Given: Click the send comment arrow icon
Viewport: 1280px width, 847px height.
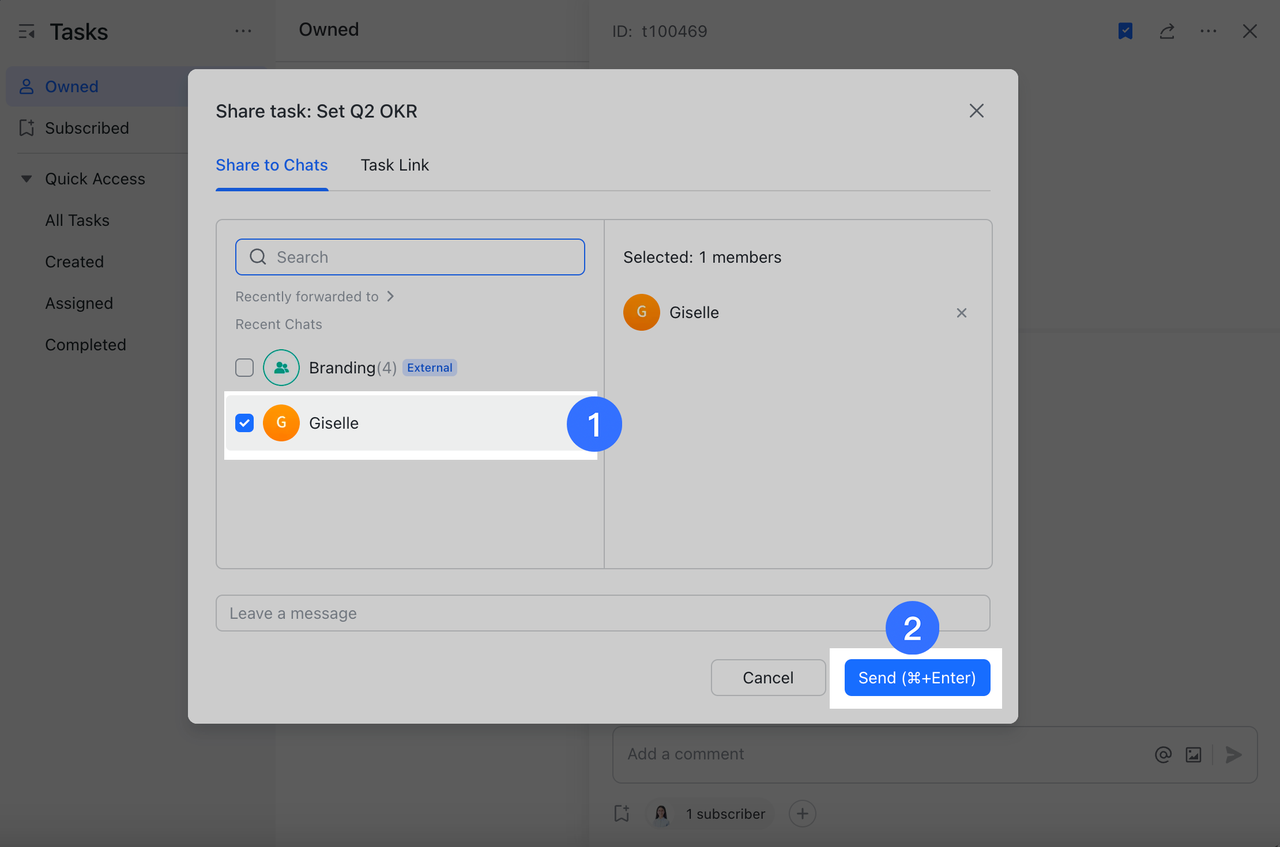Looking at the screenshot, I should [1232, 754].
